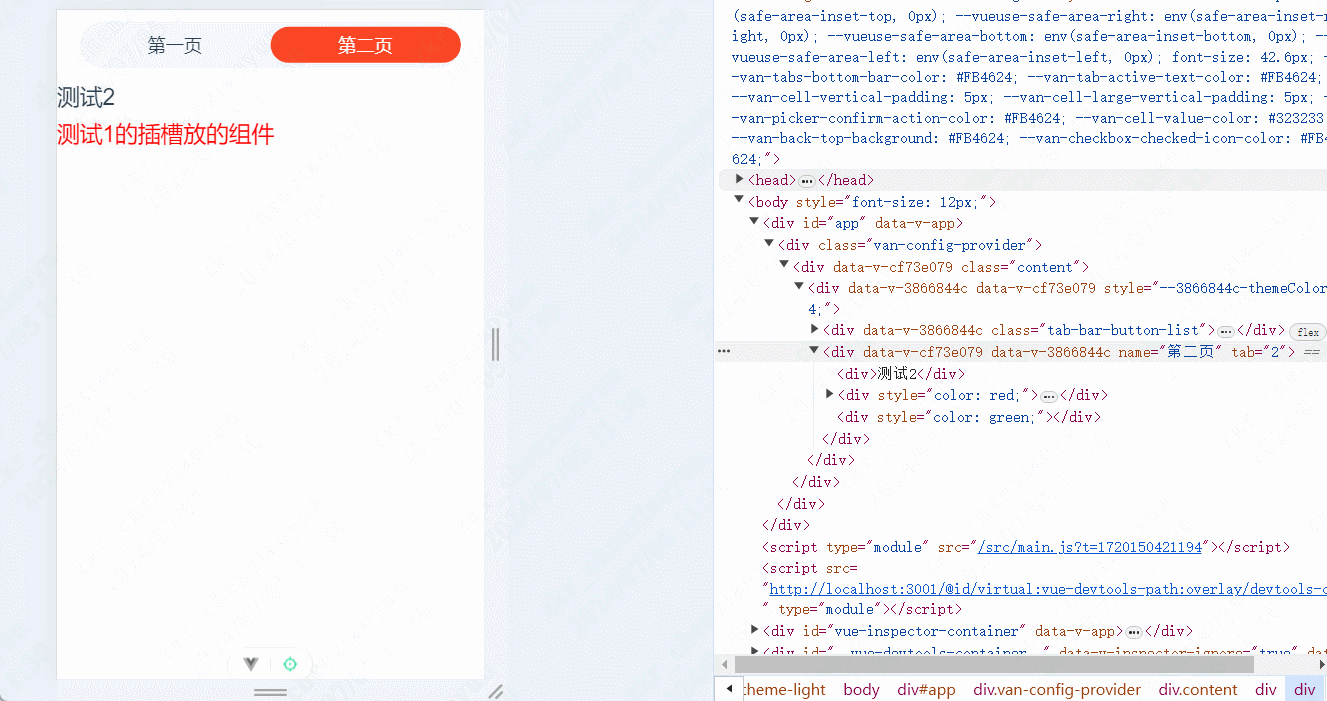Expand the color: red div node
This screenshot has width=1327, height=701.
pyautogui.click(x=830, y=395)
